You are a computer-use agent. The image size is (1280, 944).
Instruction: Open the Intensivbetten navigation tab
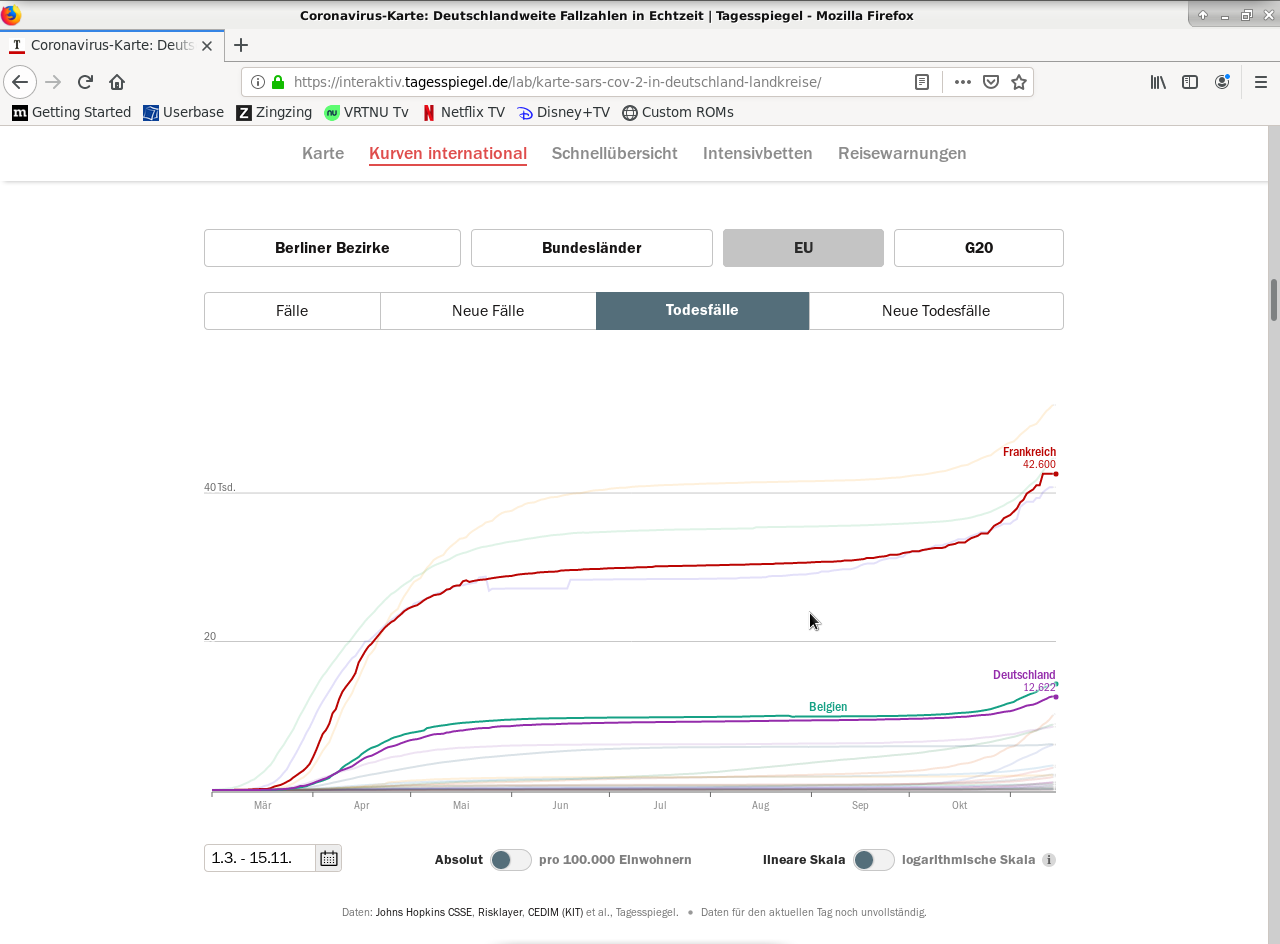coord(757,153)
